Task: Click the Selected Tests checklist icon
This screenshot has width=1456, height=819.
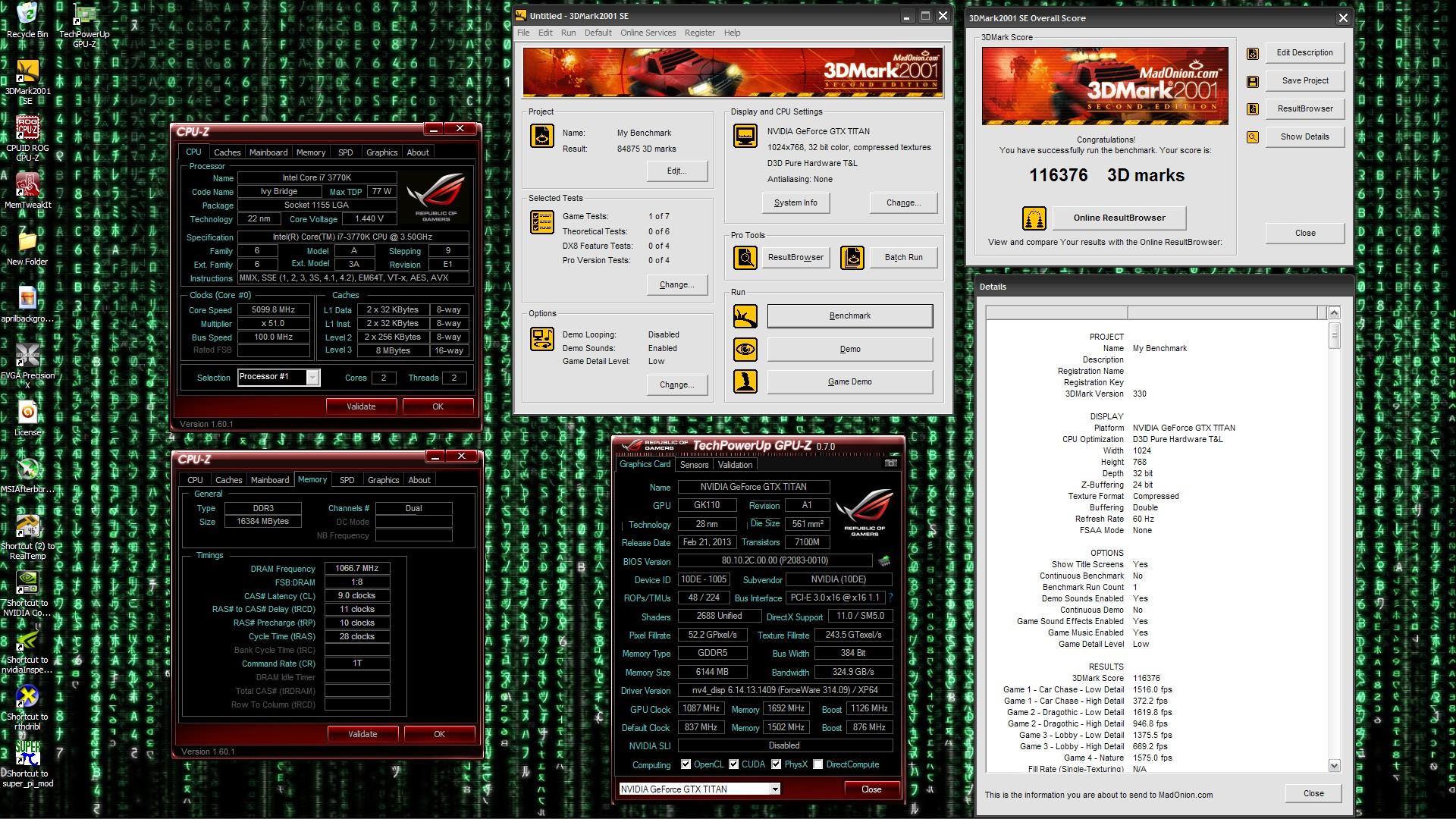Action: (542, 222)
